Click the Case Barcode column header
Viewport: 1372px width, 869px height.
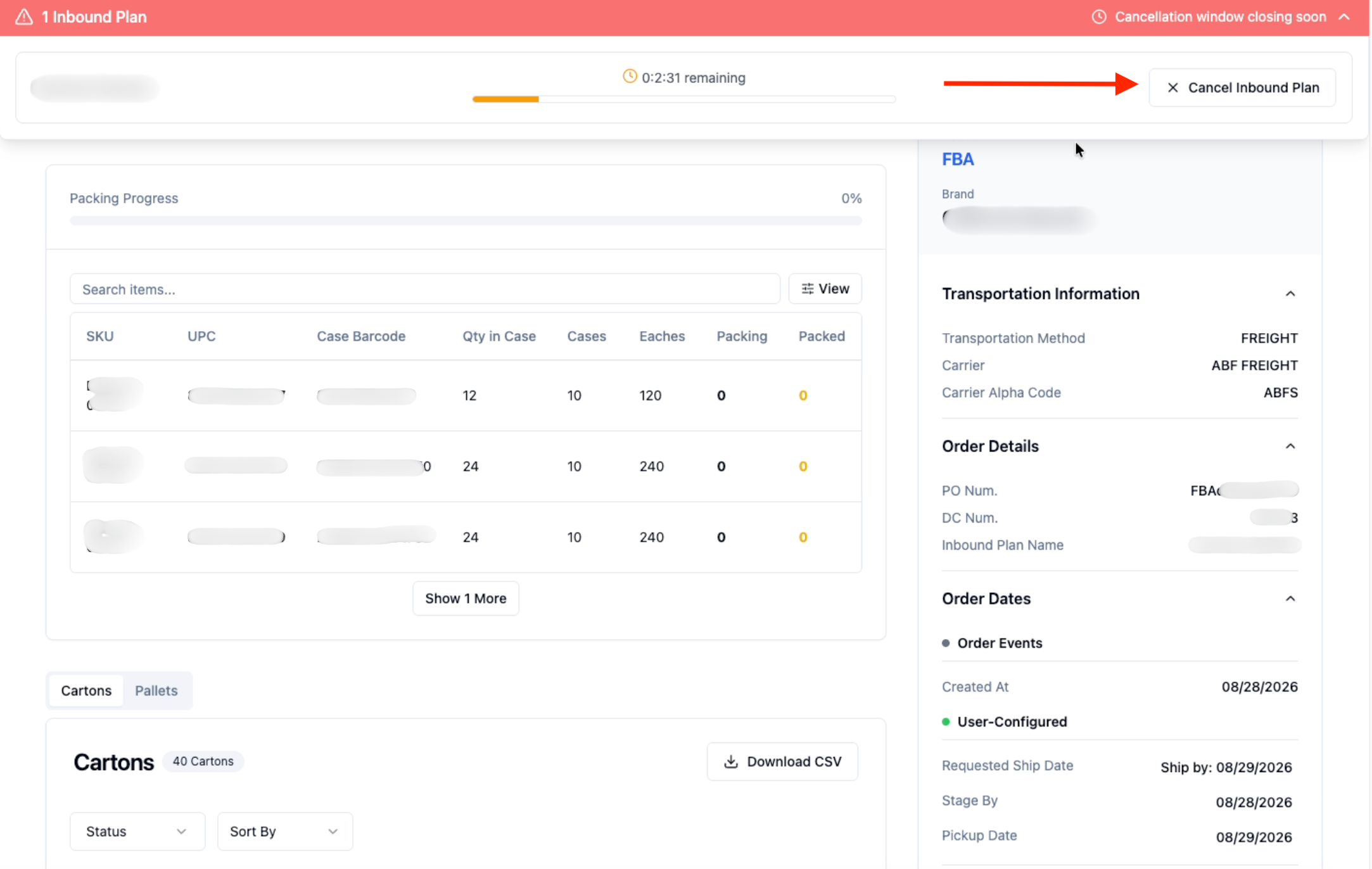(361, 336)
